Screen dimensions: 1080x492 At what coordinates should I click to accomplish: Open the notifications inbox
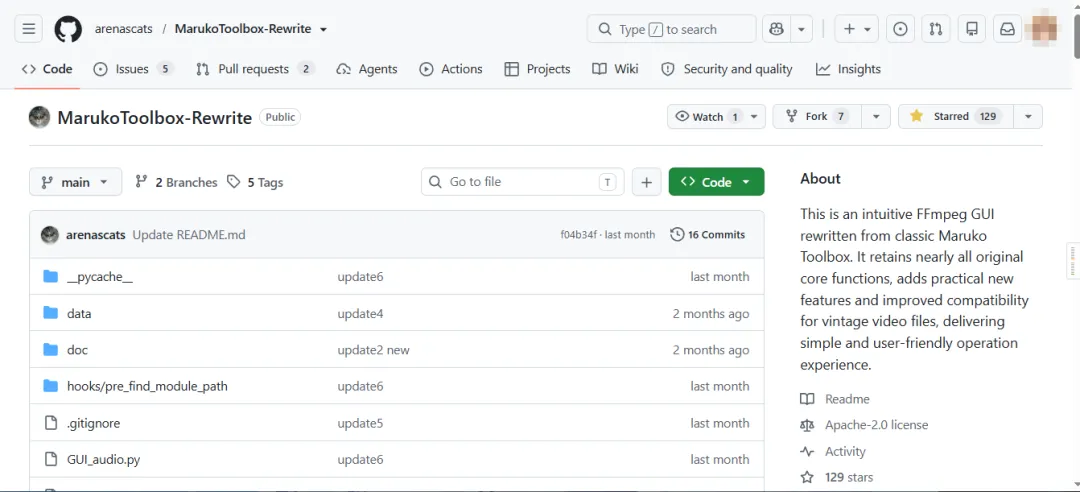tap(1008, 29)
